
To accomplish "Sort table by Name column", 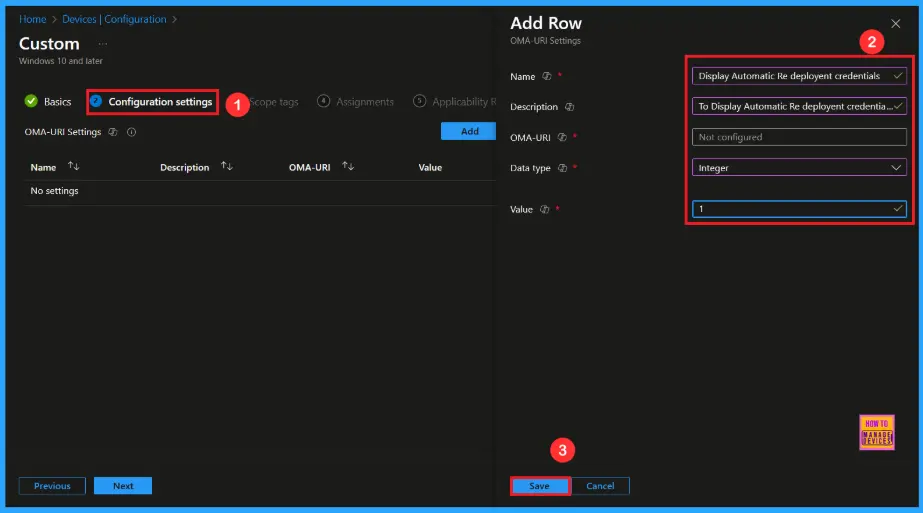I will point(73,167).
